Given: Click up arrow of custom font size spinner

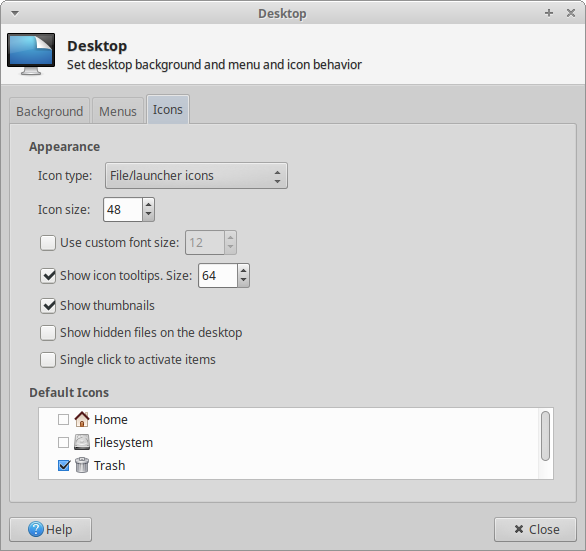Looking at the screenshot, I should pyautogui.click(x=230, y=237).
